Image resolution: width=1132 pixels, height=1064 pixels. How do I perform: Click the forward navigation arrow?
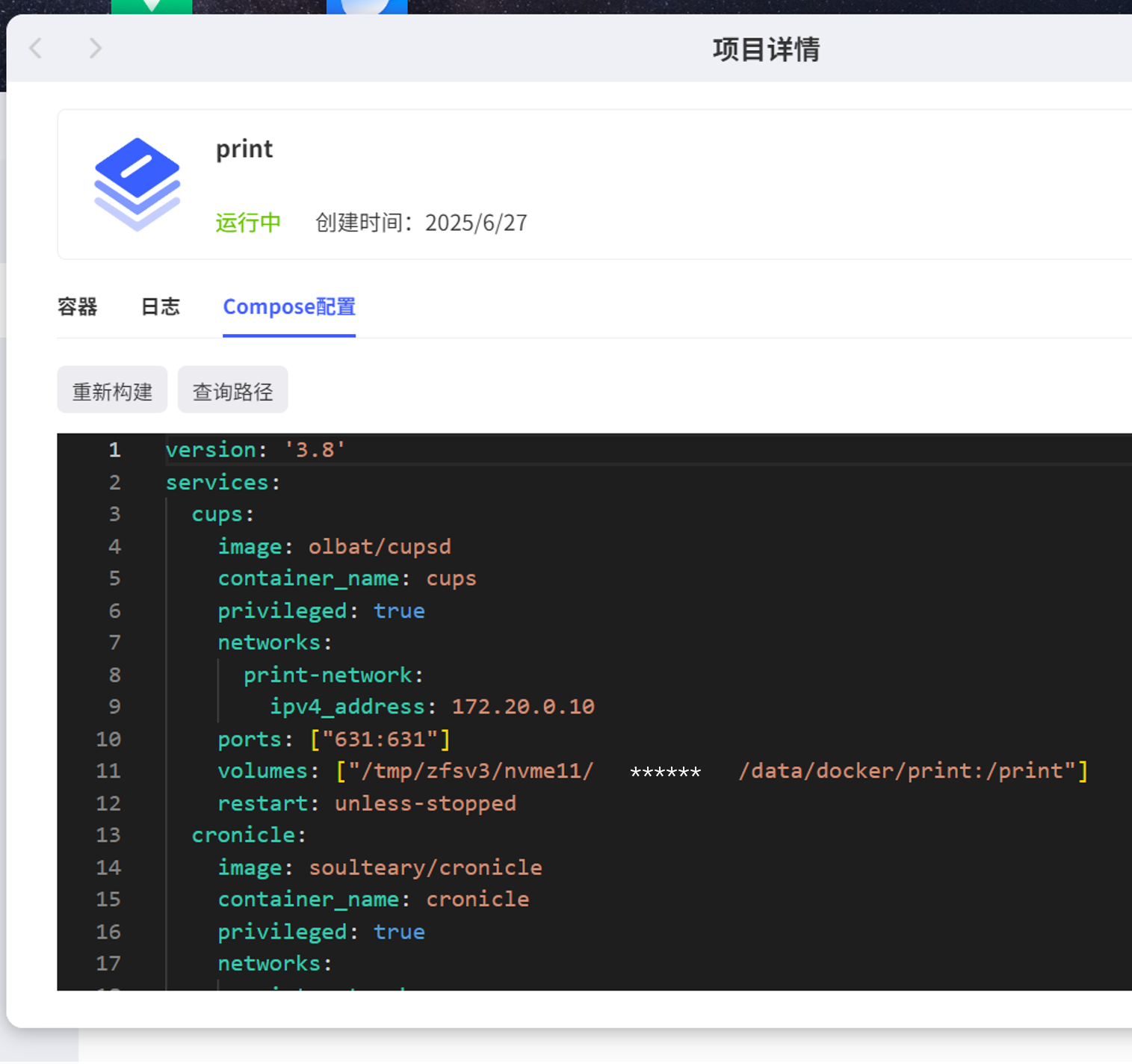[95, 48]
